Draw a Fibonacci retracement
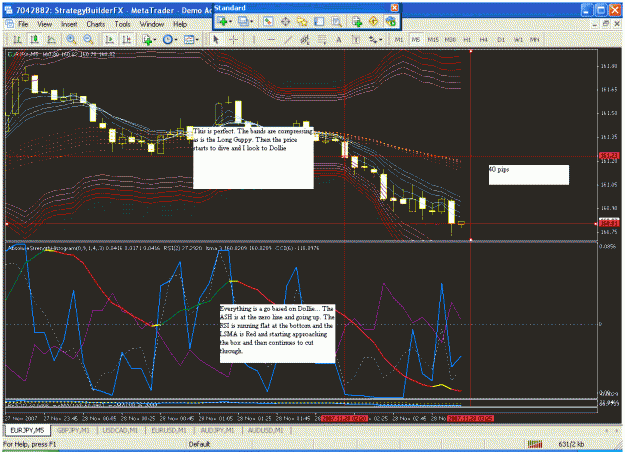Image resolution: width=625 pixels, height=452 pixels. (322, 39)
